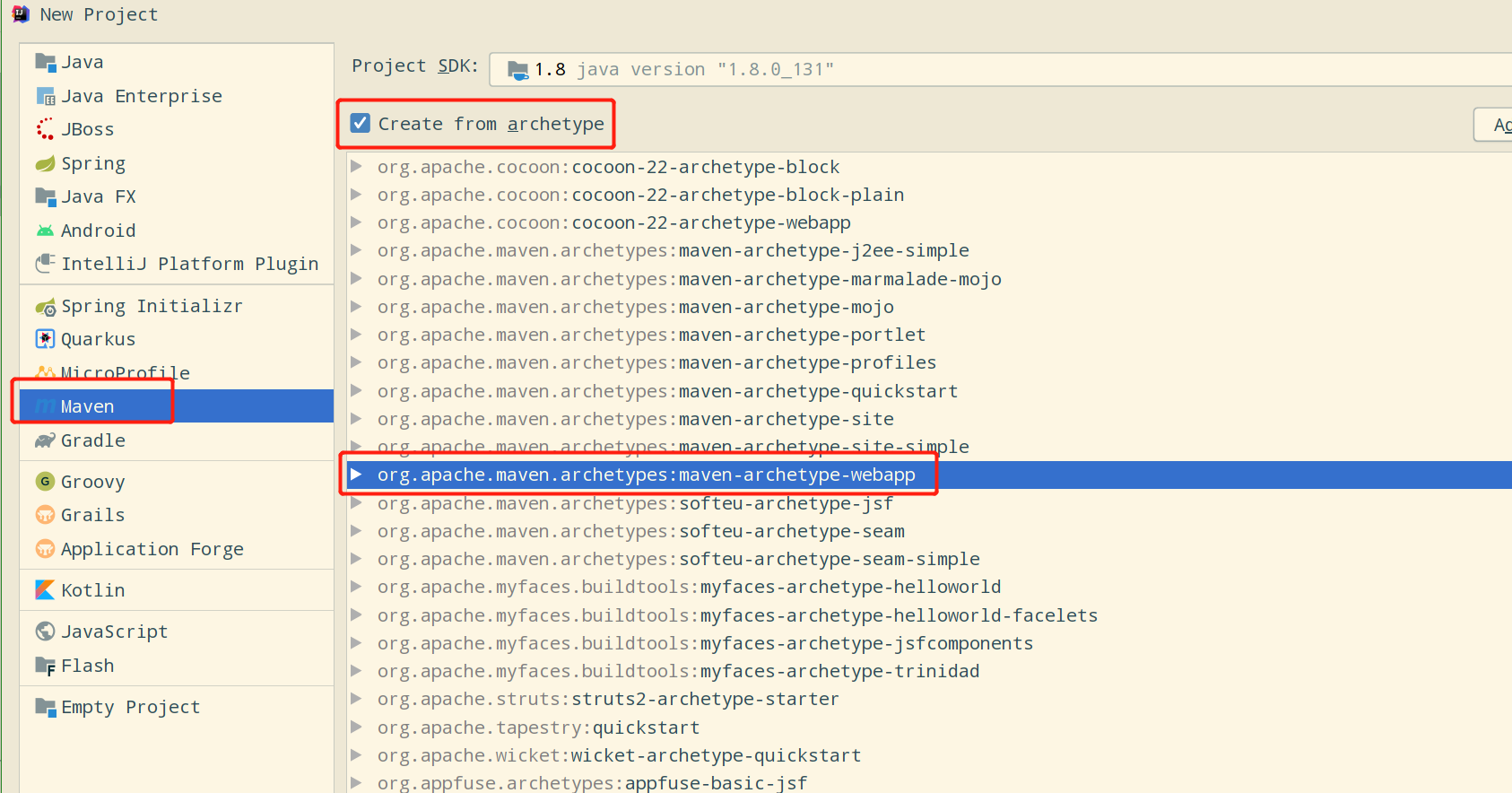The image size is (1512, 793).
Task: Click the IntelliJ IDEA logo in title bar
Action: 21,14
